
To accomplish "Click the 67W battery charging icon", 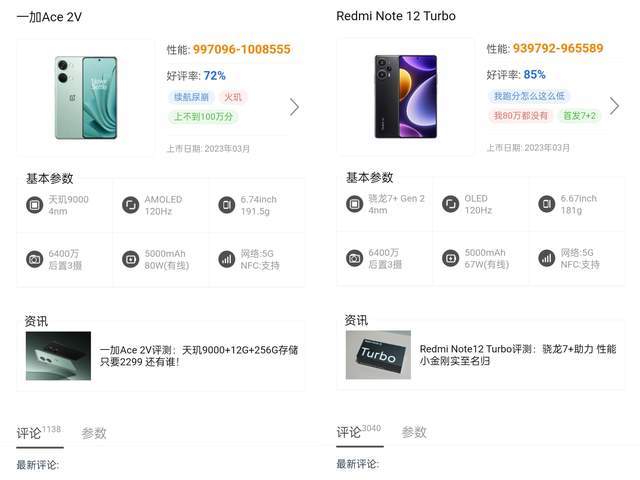I will point(451,258).
